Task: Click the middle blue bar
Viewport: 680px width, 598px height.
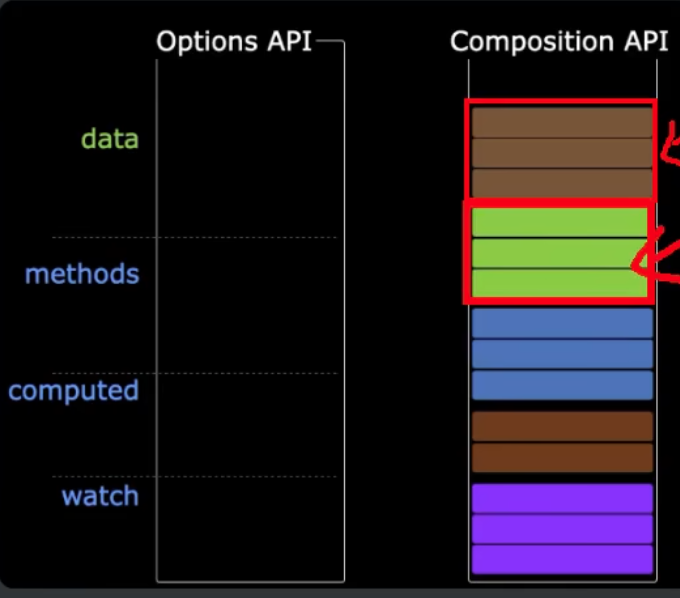Action: pos(562,354)
